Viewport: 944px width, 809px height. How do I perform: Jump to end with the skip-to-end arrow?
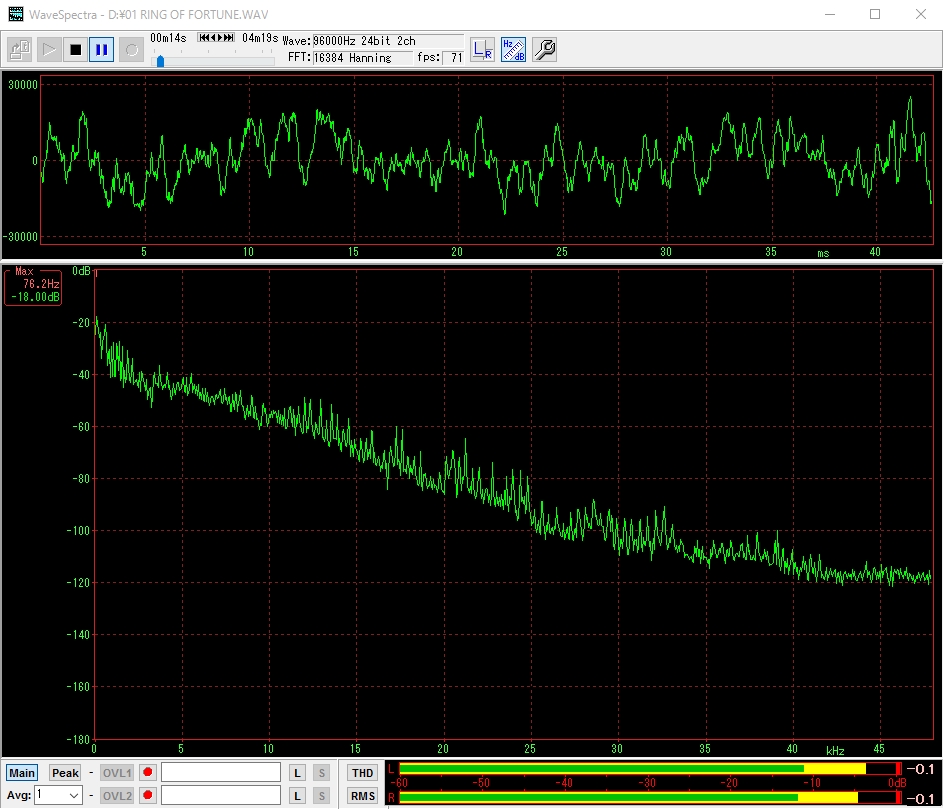pyautogui.click(x=229, y=37)
